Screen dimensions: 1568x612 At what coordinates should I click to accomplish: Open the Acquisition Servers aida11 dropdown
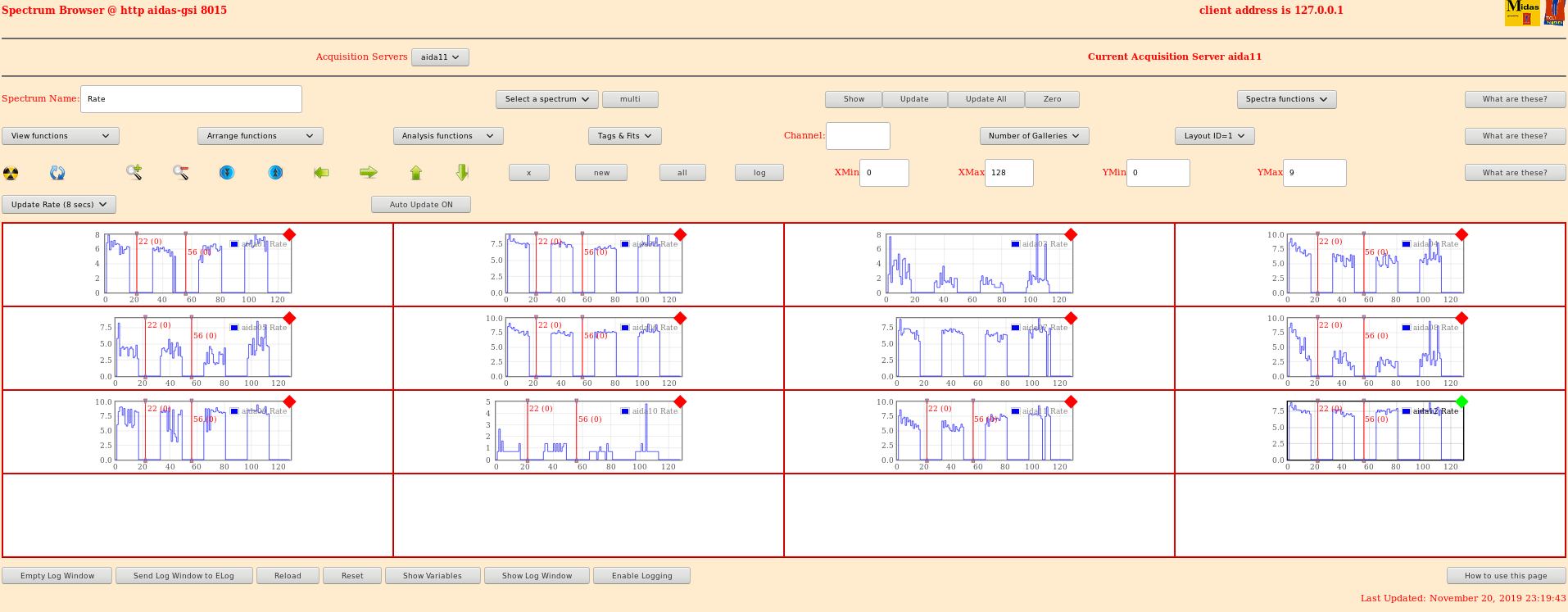pyautogui.click(x=441, y=57)
